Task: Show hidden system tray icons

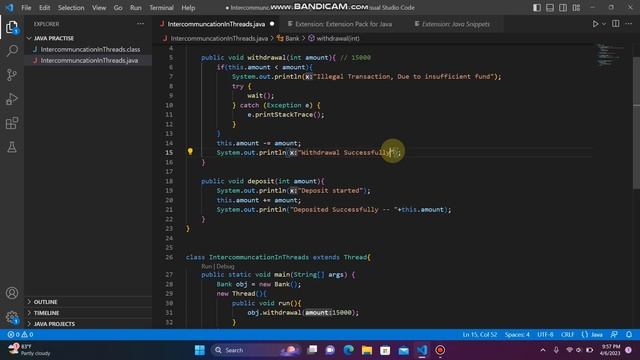Action: pyautogui.click(x=543, y=350)
